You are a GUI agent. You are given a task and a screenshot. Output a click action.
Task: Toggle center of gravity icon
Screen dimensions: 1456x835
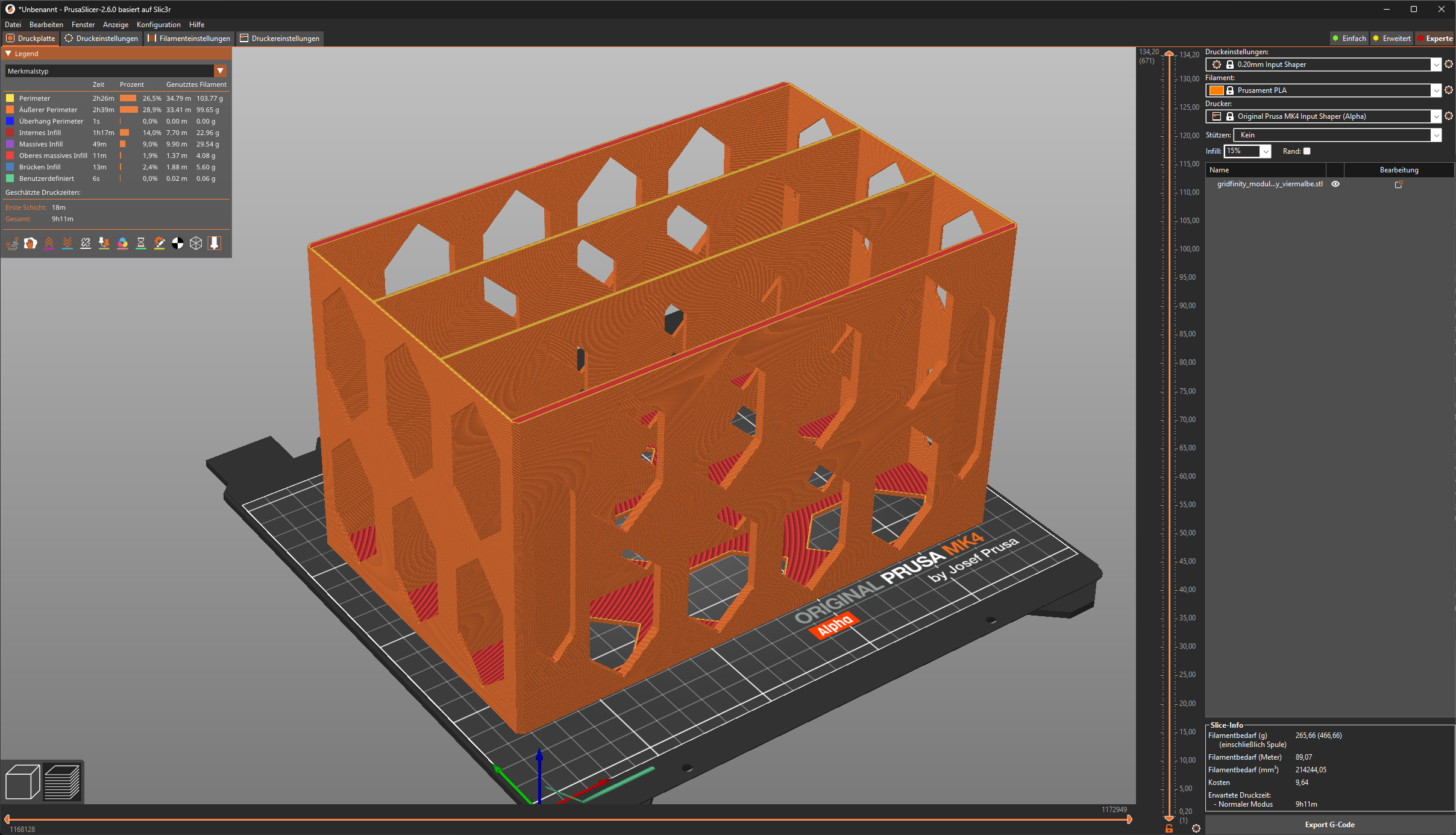[x=178, y=243]
